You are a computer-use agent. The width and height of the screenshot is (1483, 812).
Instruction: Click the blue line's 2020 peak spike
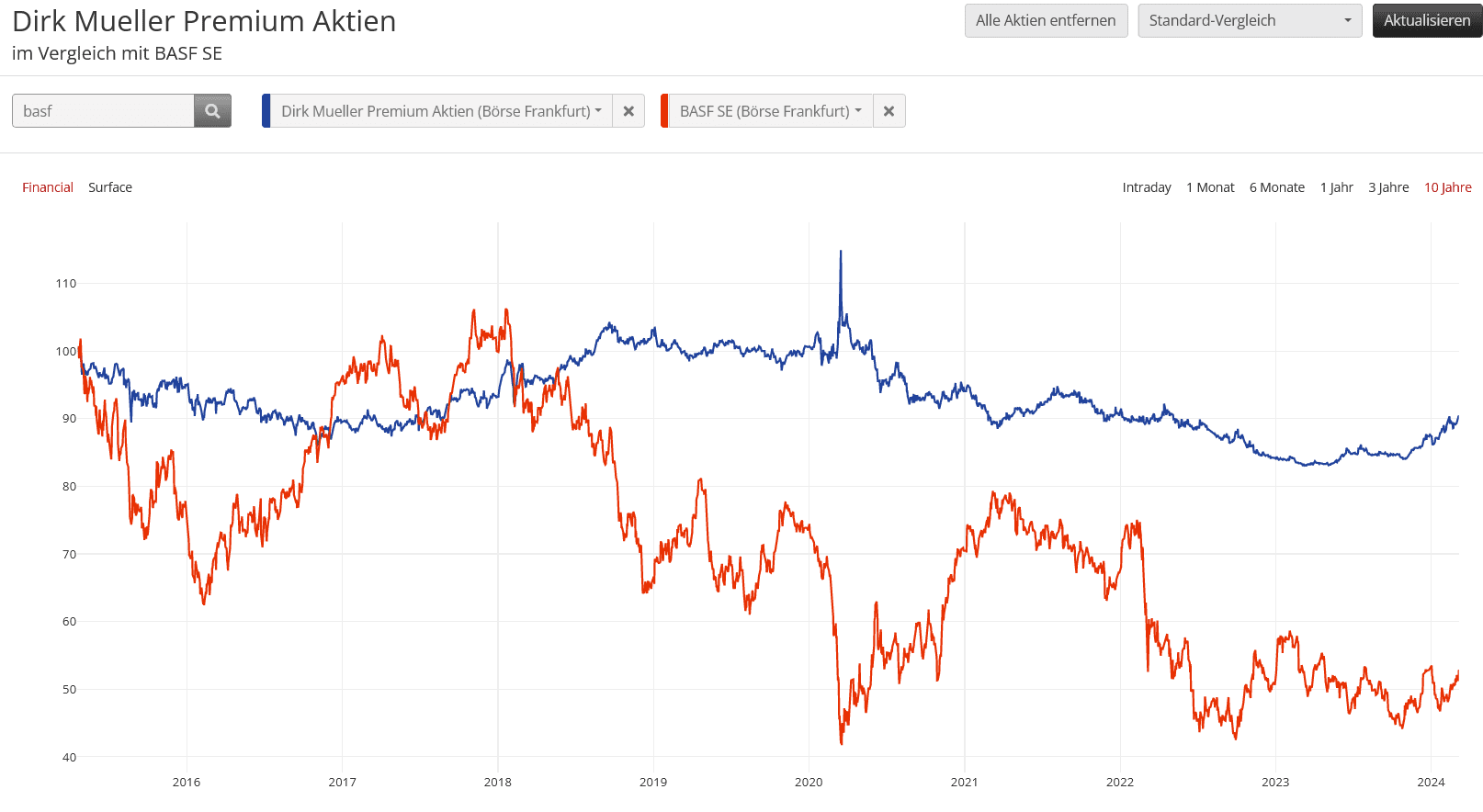[840, 253]
